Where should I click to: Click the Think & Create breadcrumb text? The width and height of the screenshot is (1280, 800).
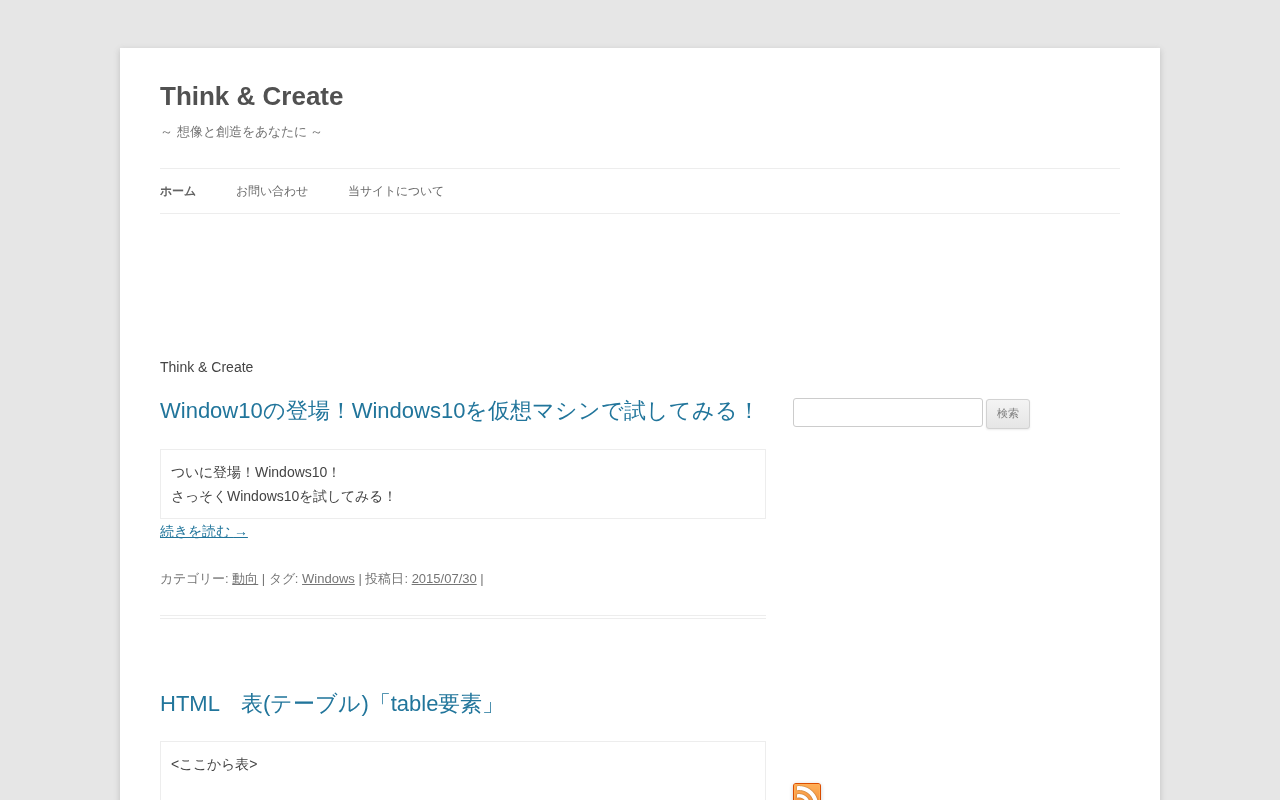(207, 367)
